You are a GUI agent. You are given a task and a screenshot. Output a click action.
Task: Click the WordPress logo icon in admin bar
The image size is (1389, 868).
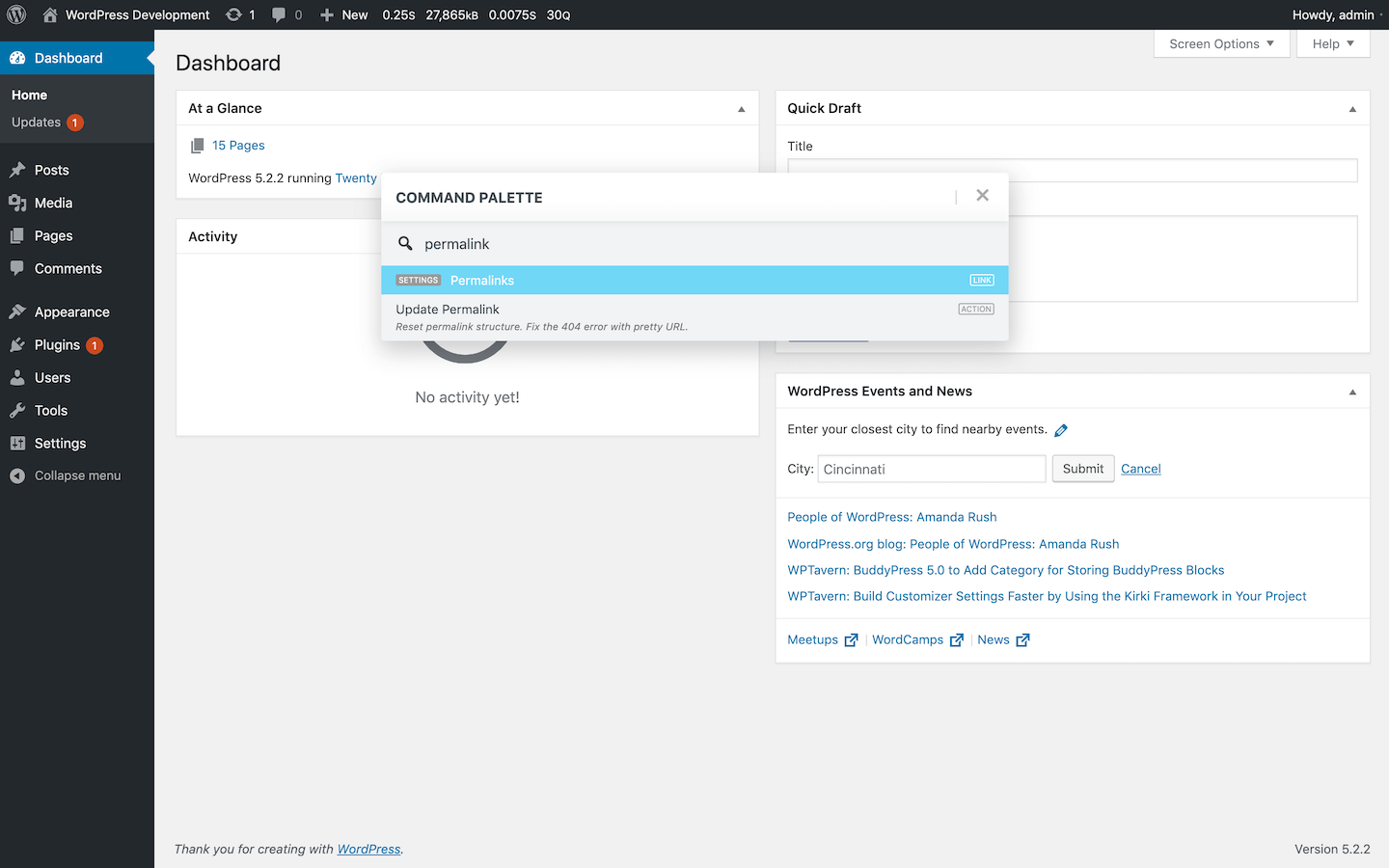pos(16,14)
